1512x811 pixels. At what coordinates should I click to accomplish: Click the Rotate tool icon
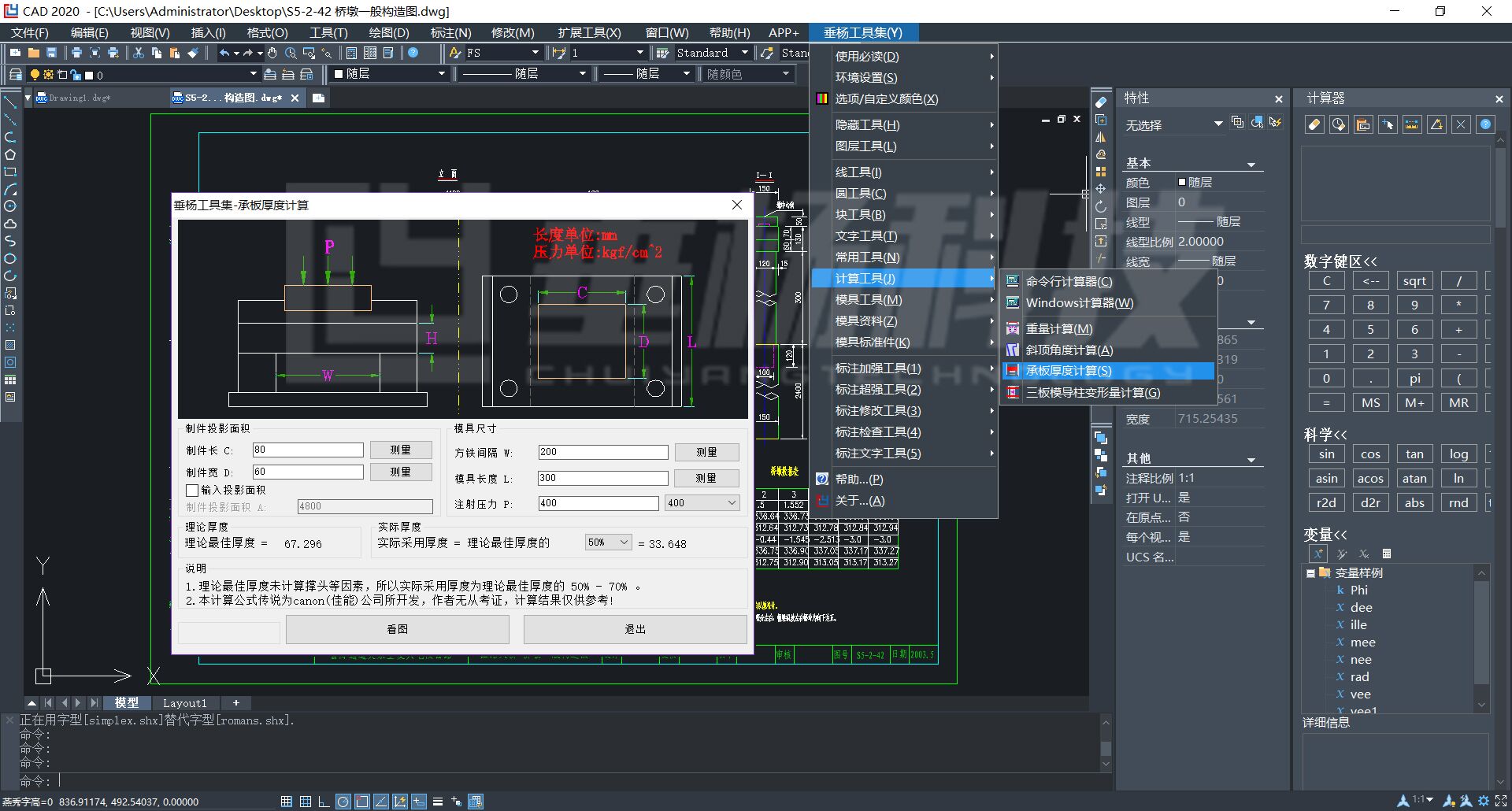1101,206
